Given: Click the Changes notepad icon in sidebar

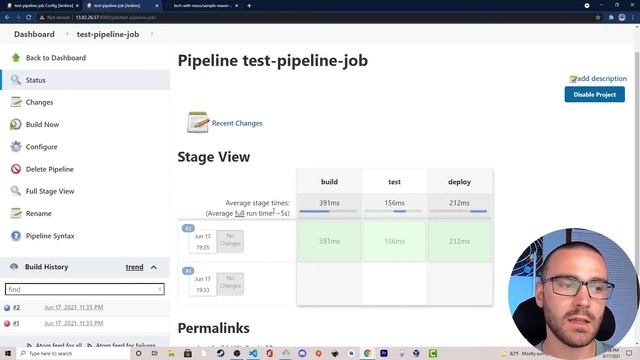Looking at the screenshot, I should tap(16, 102).
